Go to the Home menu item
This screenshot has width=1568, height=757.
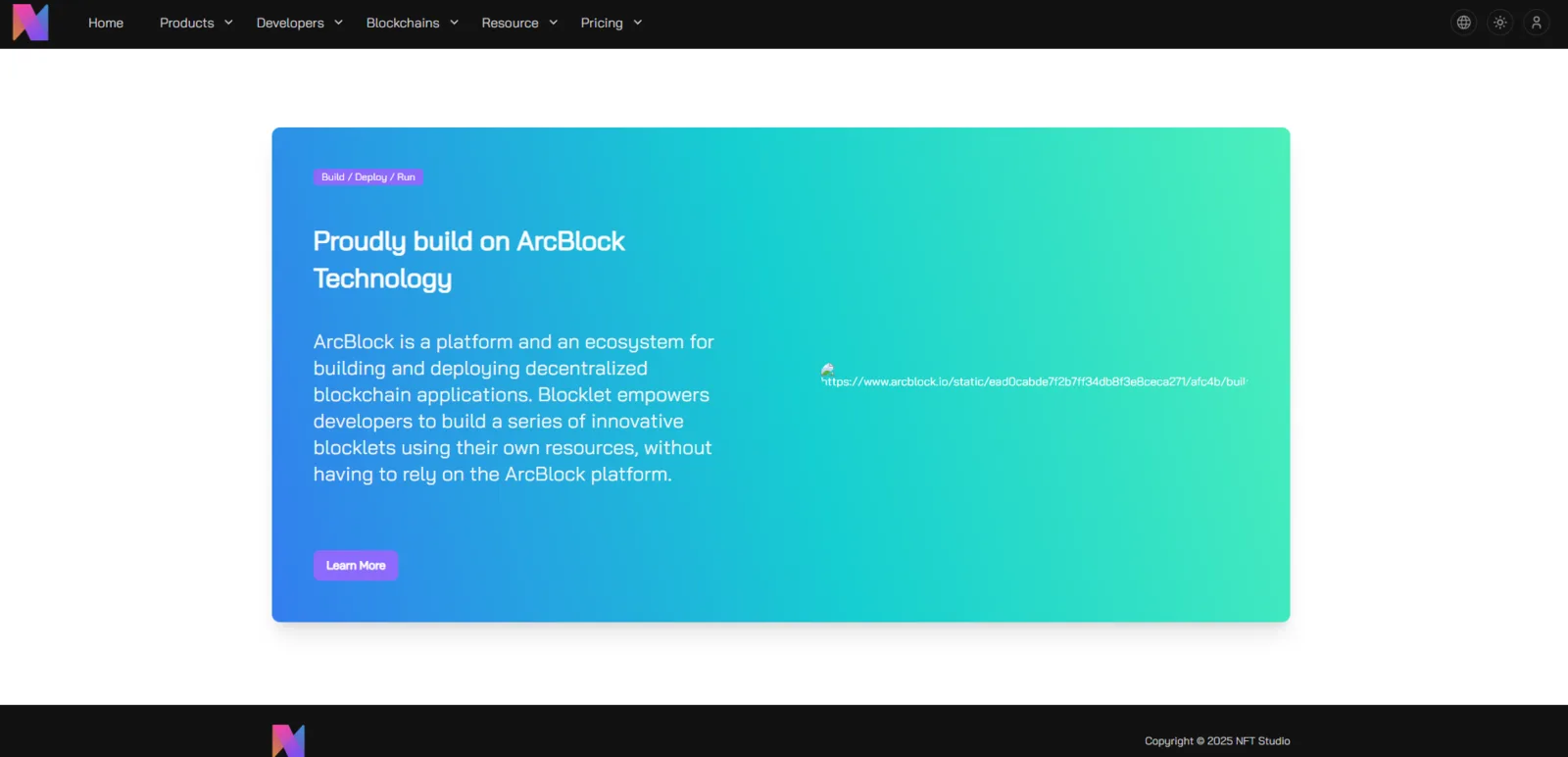coord(106,23)
